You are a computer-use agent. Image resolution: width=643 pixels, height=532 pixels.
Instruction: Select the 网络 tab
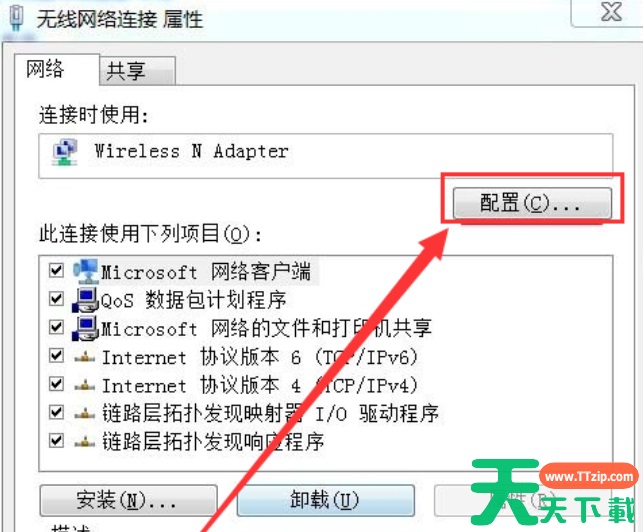[57, 69]
